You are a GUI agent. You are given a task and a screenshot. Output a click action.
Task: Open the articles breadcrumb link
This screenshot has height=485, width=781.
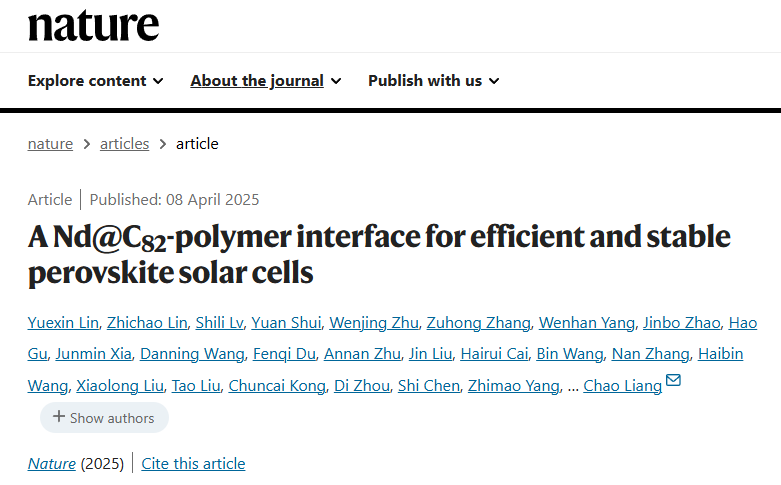point(125,144)
